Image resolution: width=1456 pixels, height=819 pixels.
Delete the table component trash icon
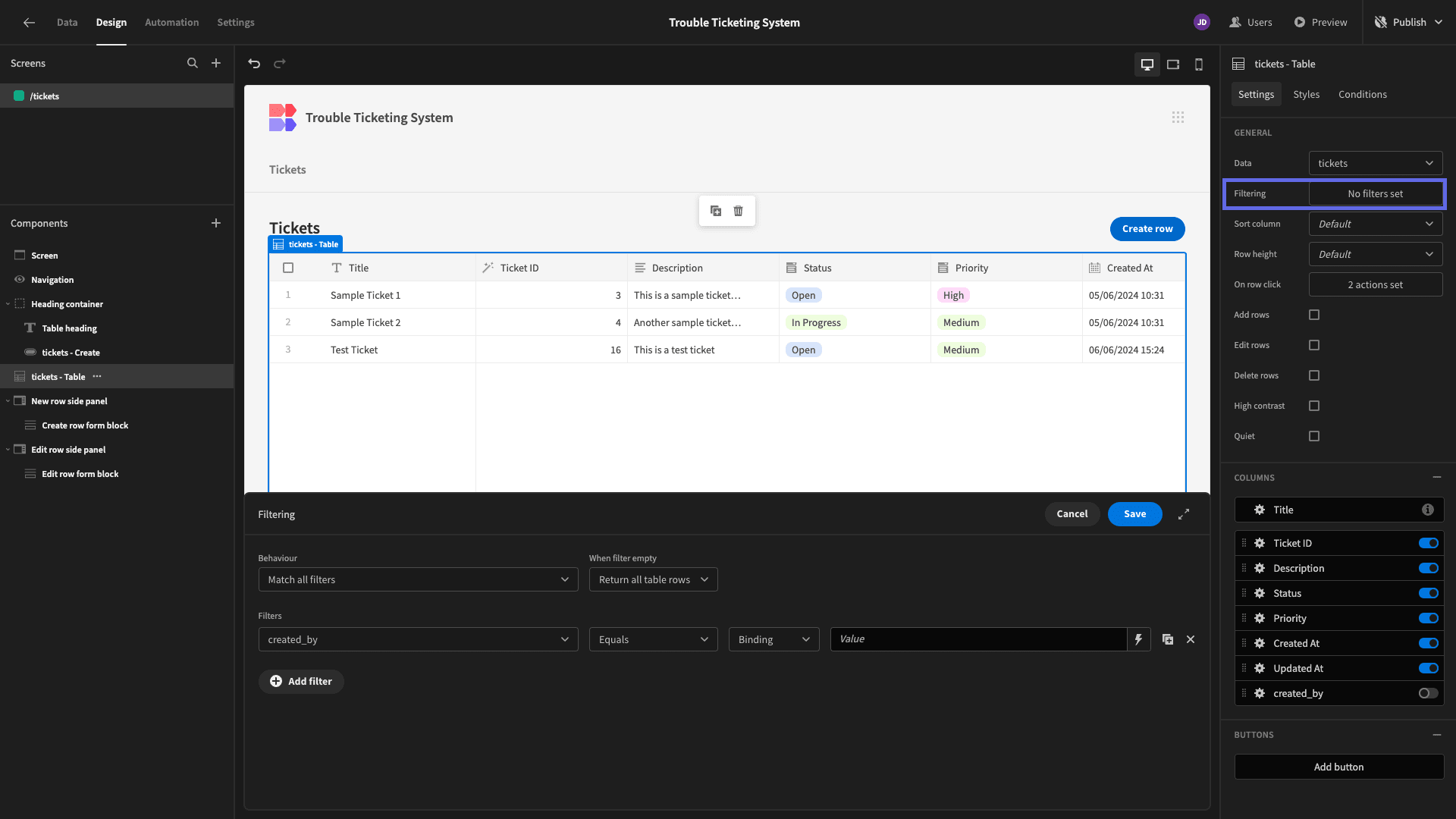click(739, 211)
